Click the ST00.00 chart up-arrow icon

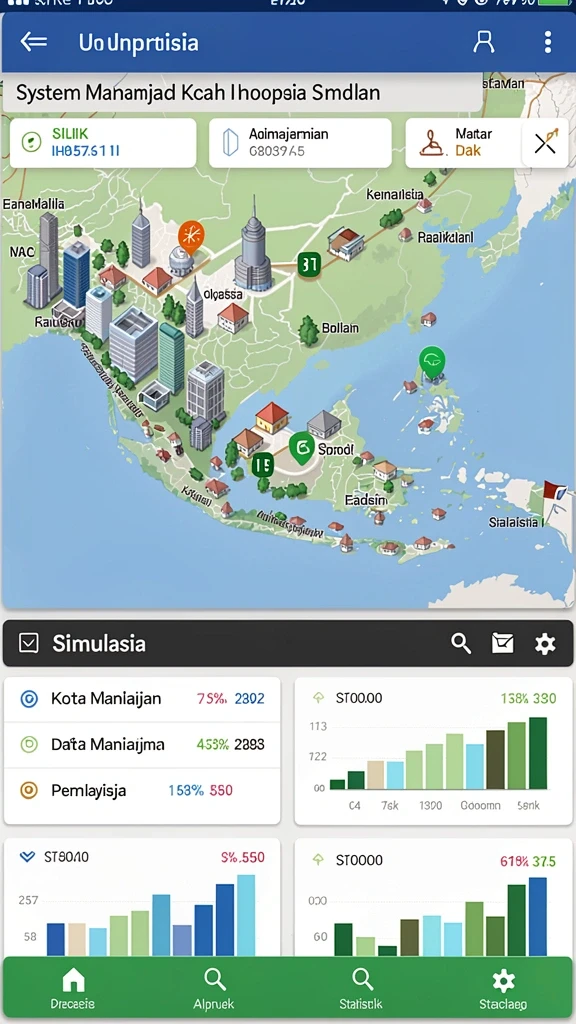pos(319,698)
